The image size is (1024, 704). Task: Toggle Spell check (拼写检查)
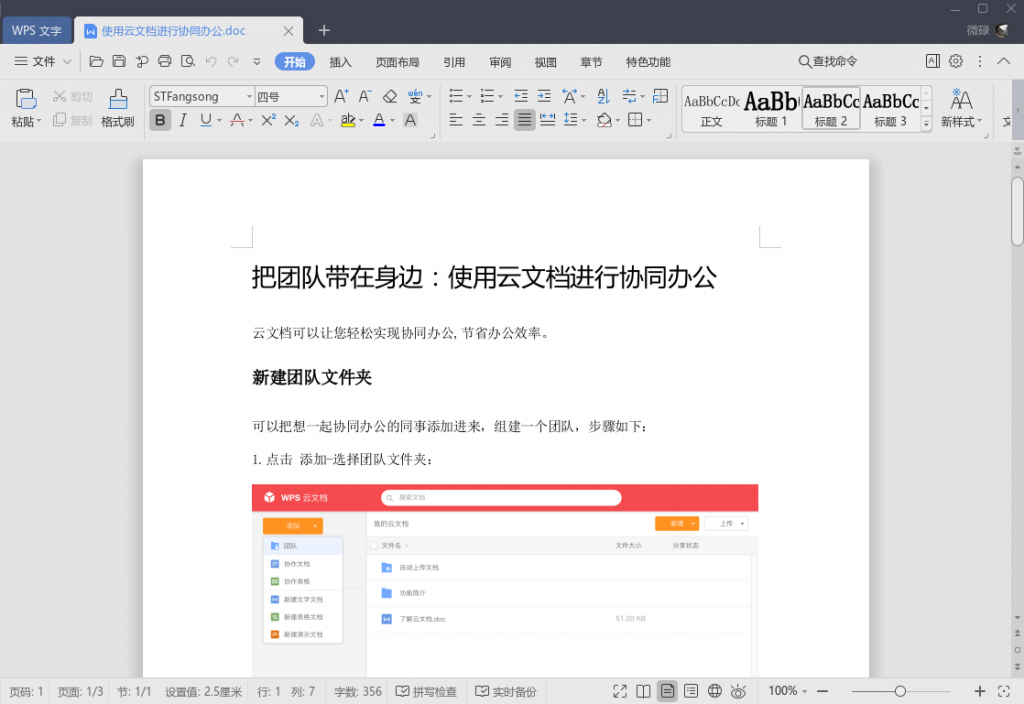click(426, 692)
